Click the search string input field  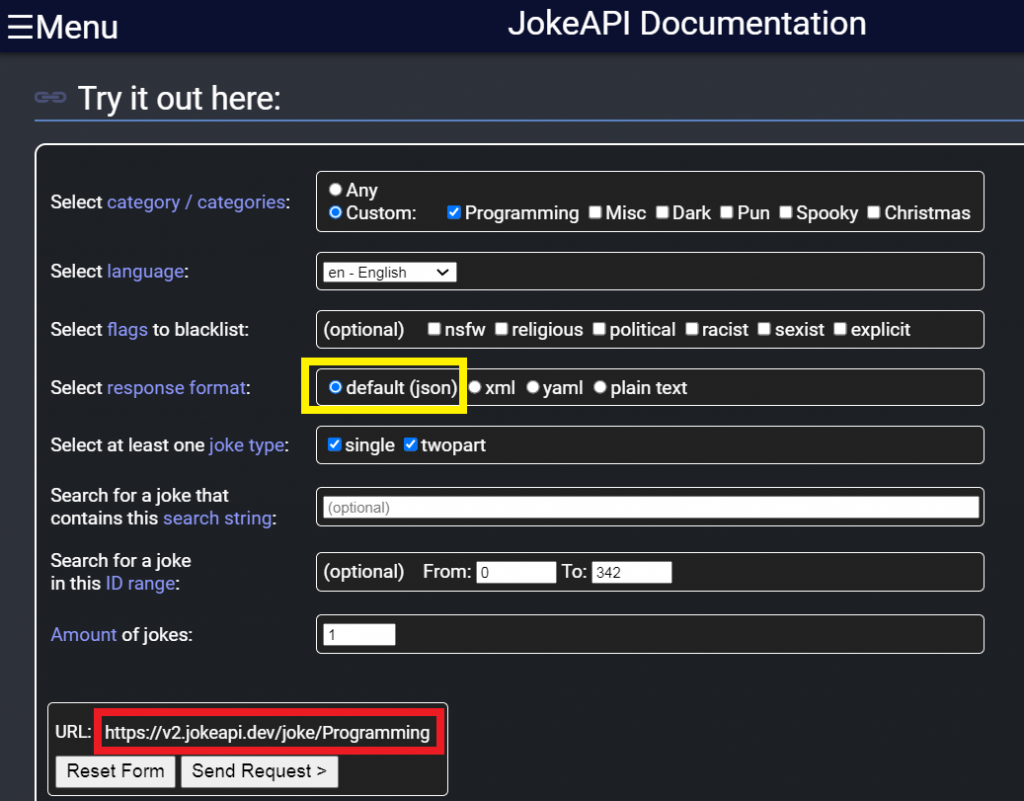[651, 507]
